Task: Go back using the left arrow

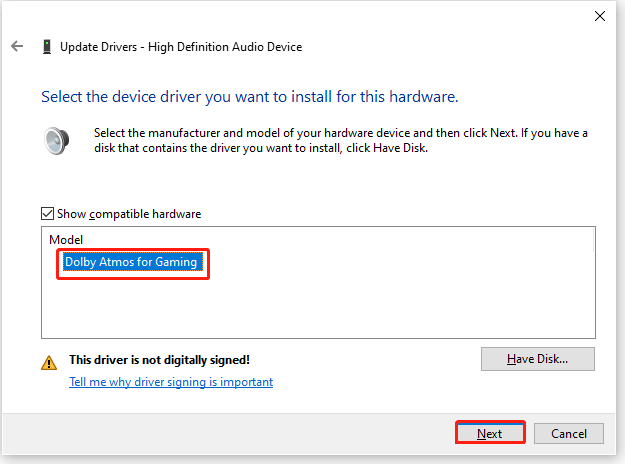Action: point(17,46)
